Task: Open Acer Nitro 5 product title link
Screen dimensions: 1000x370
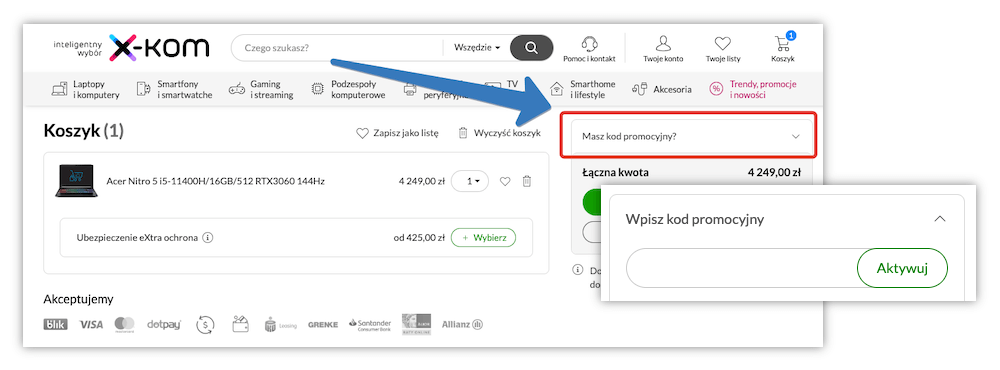Action: pos(216,181)
